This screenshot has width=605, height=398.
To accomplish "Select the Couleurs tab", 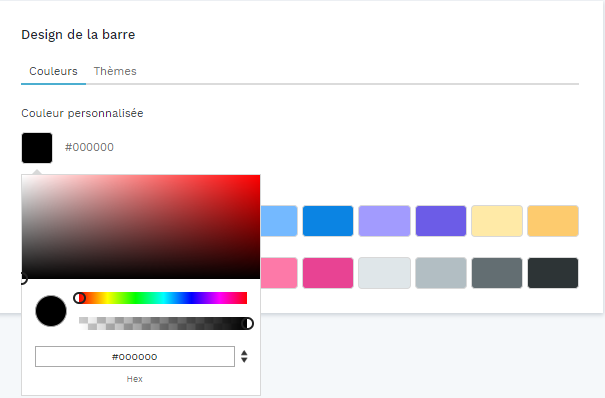I will (x=53, y=71).
